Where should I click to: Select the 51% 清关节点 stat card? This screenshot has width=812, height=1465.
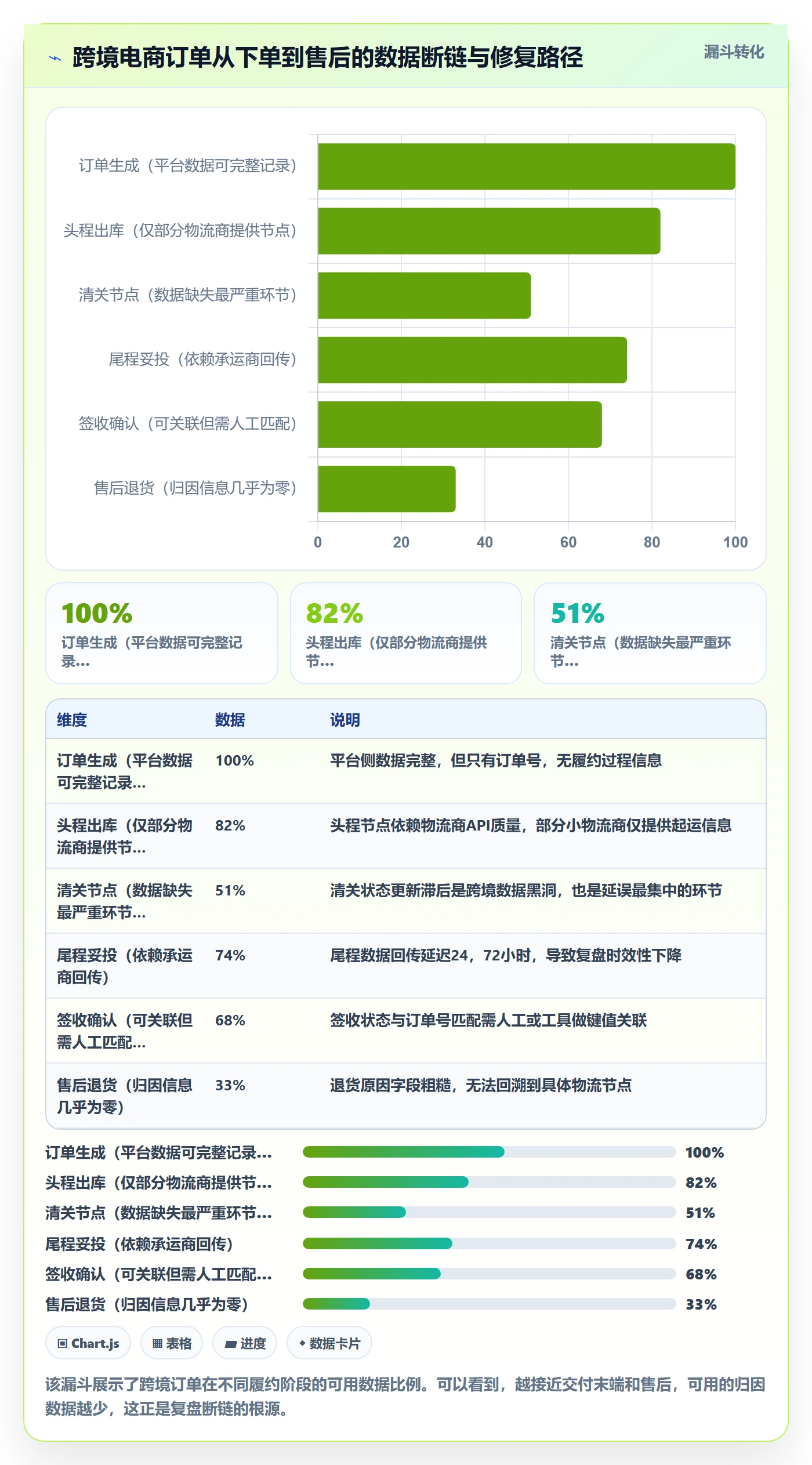(x=650, y=633)
